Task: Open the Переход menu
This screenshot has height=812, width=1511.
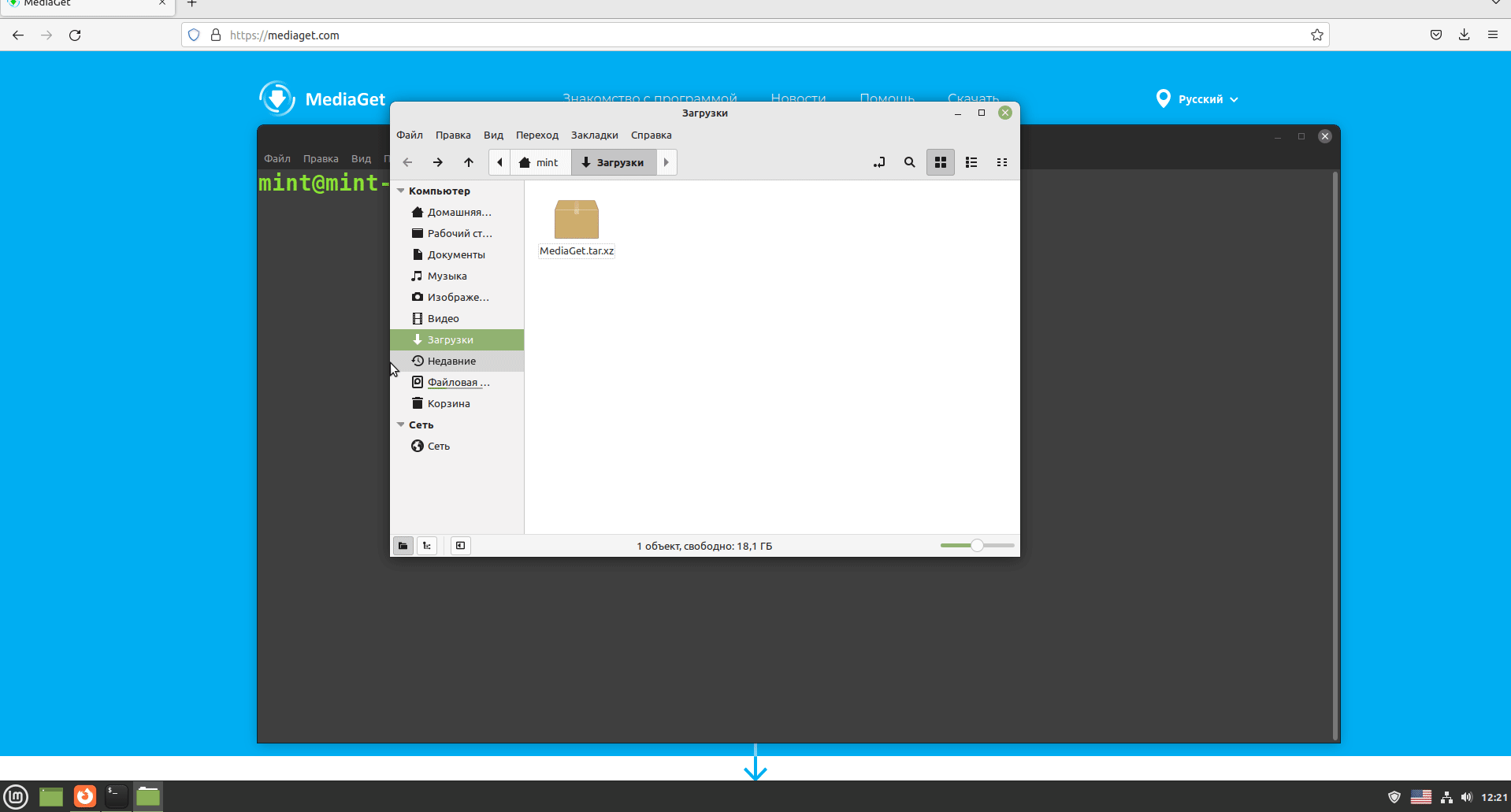Action: pyautogui.click(x=537, y=135)
